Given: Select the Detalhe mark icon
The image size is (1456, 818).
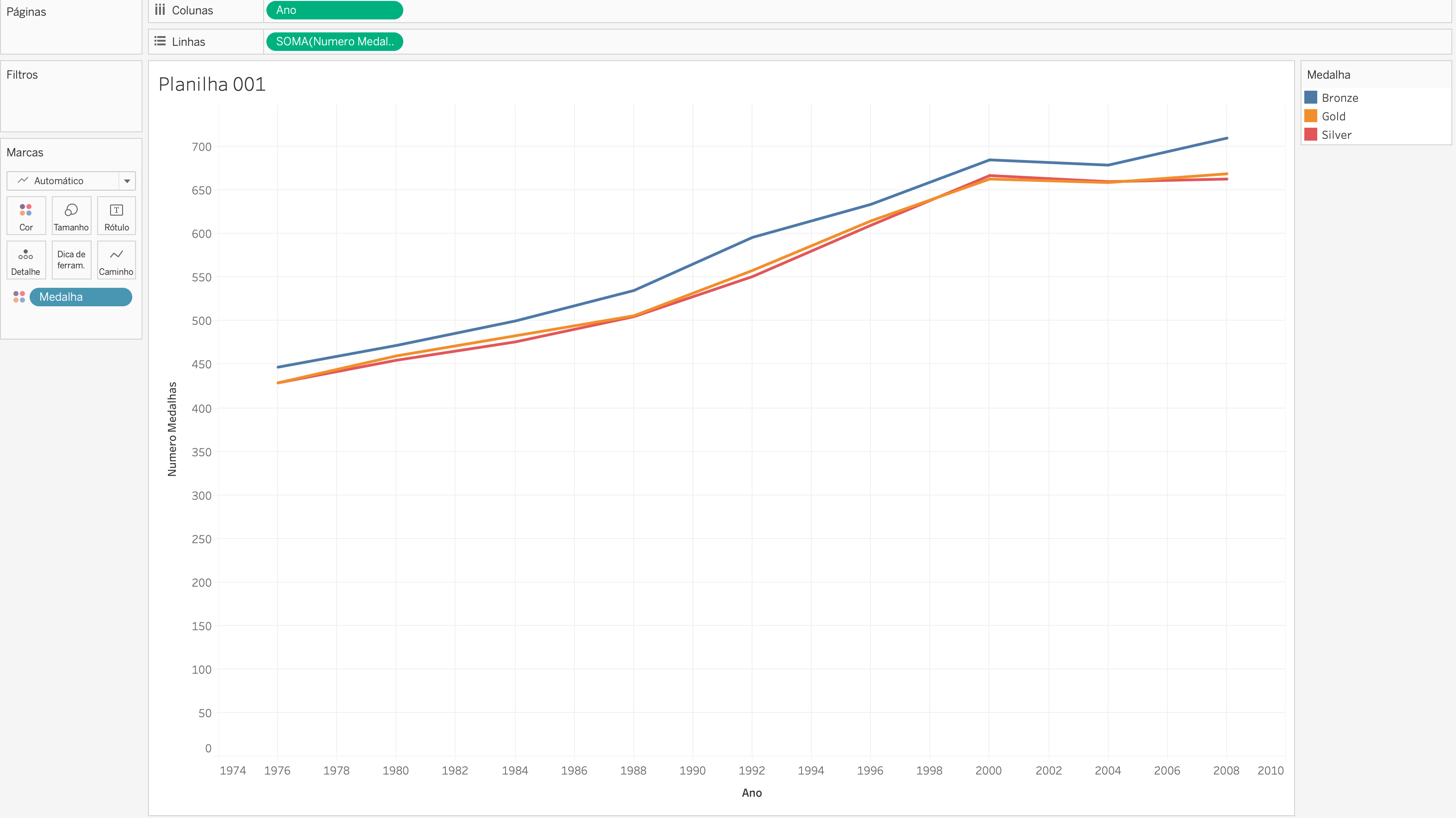Looking at the screenshot, I should tap(25, 260).
